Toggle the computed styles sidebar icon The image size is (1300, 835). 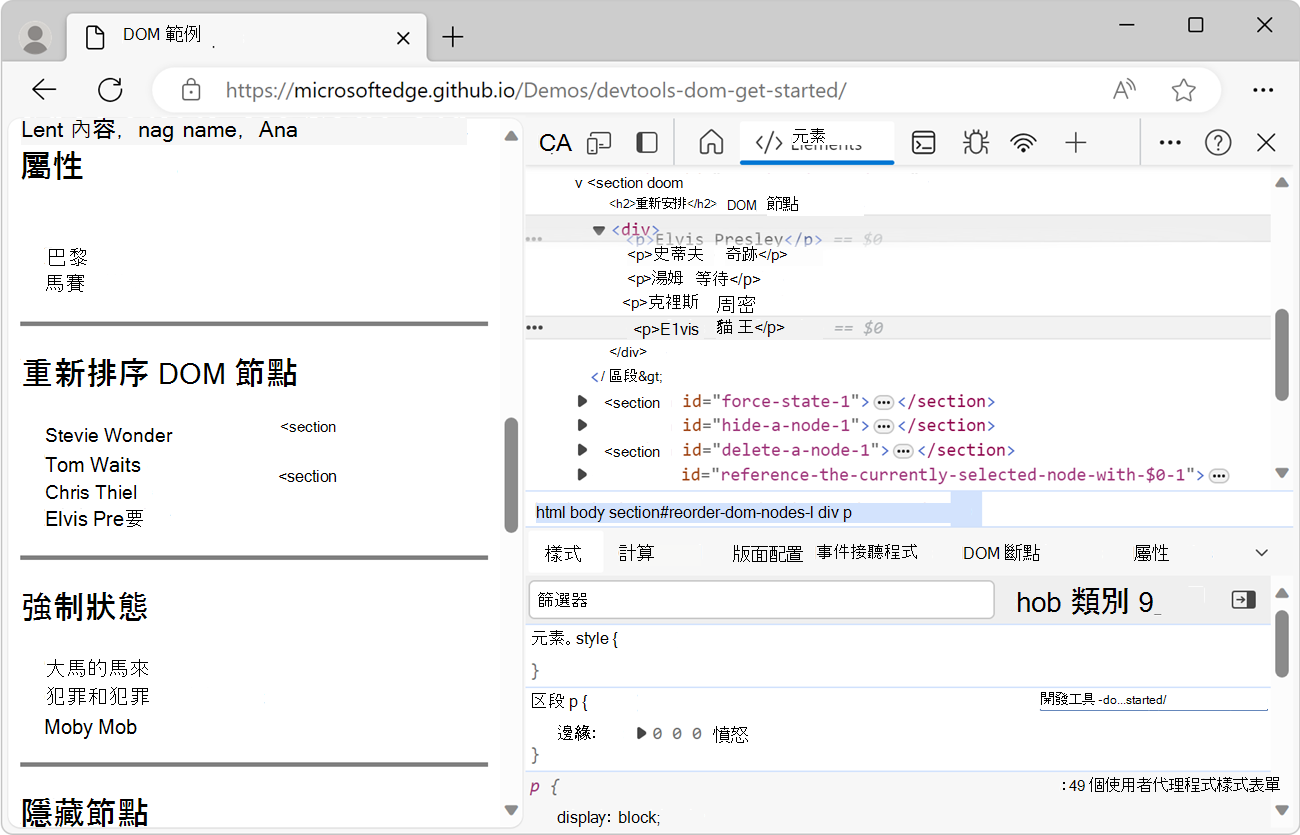[x=1244, y=600]
